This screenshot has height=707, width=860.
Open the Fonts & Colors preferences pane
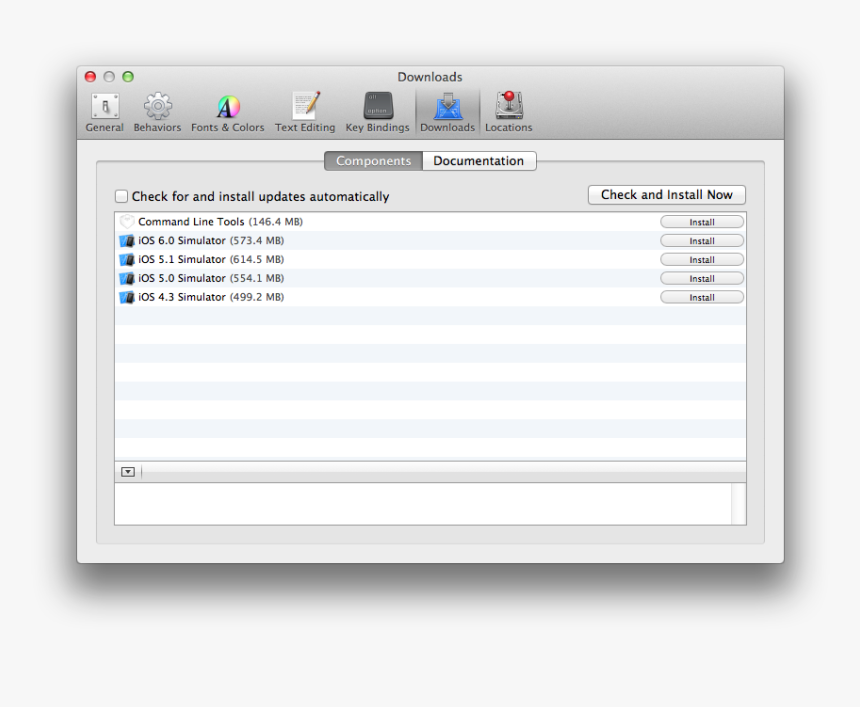point(227,110)
